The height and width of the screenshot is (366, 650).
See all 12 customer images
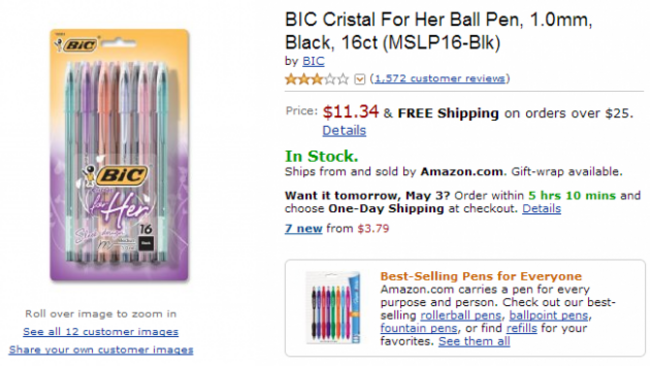pos(101,332)
